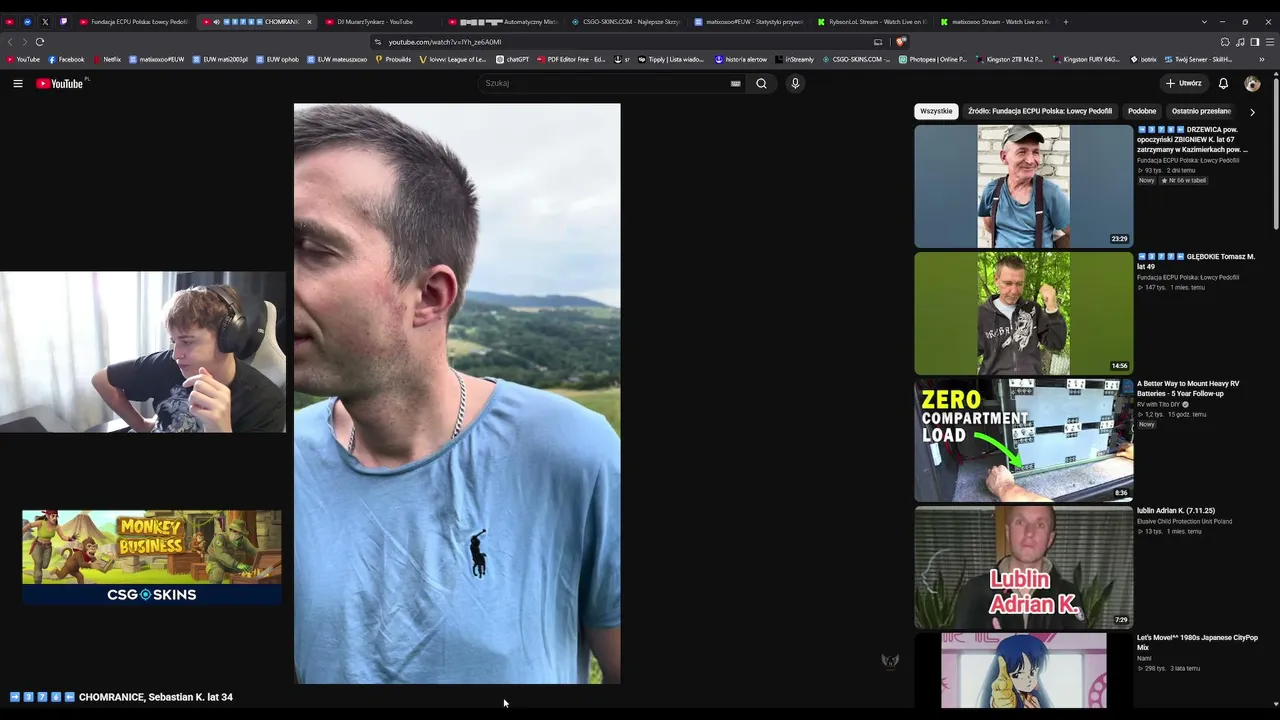1280x720 pixels.
Task: Switch to the DJ MurarzTynkarz YouTube tab
Action: click(380, 22)
